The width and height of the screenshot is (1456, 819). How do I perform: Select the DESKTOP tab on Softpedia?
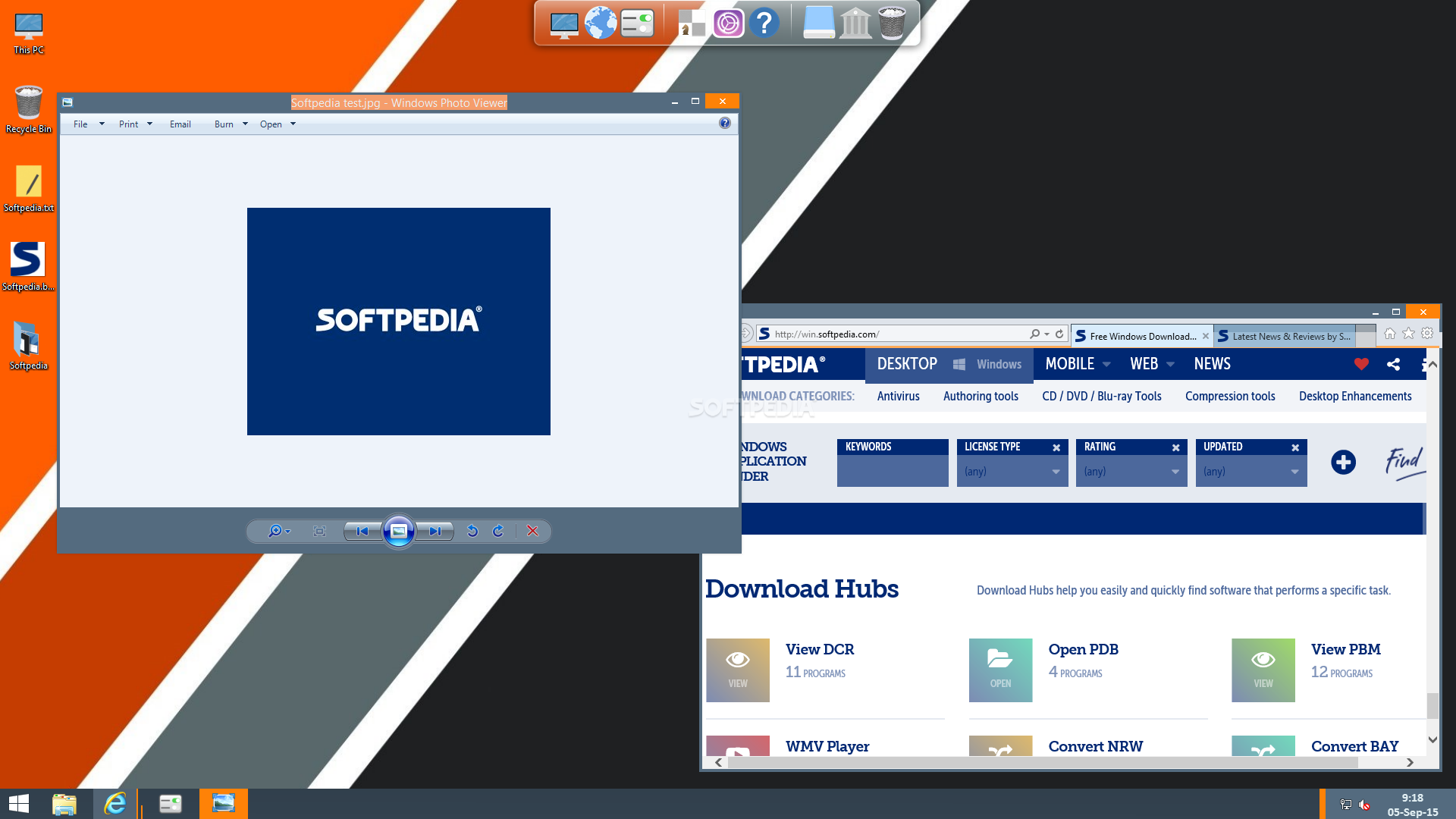(907, 364)
